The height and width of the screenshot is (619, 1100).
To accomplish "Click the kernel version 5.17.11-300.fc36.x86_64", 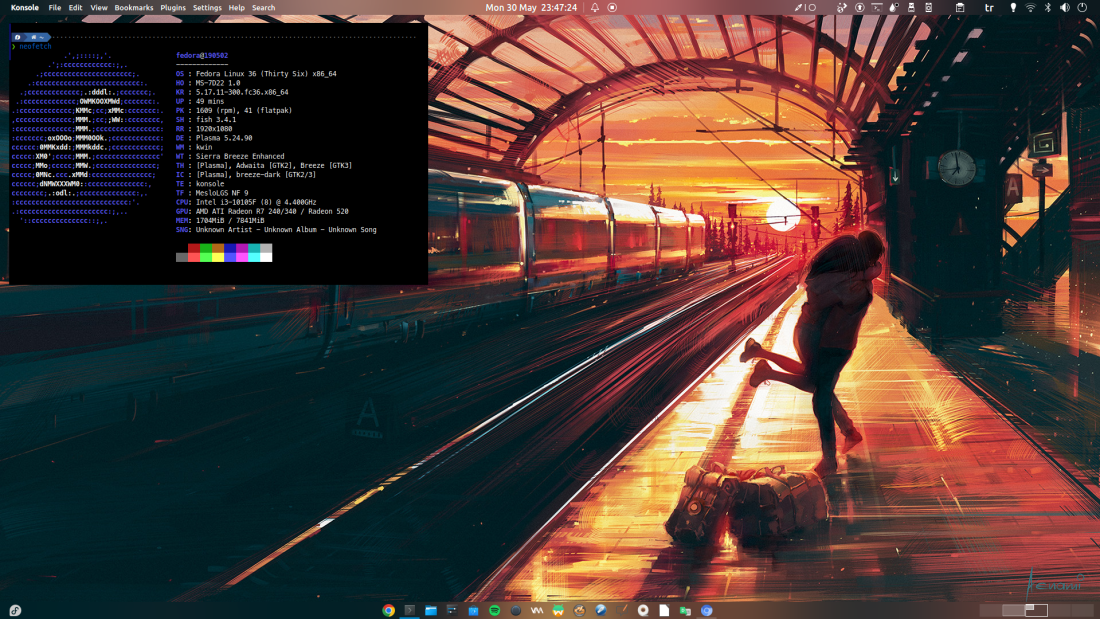I will click(242, 92).
